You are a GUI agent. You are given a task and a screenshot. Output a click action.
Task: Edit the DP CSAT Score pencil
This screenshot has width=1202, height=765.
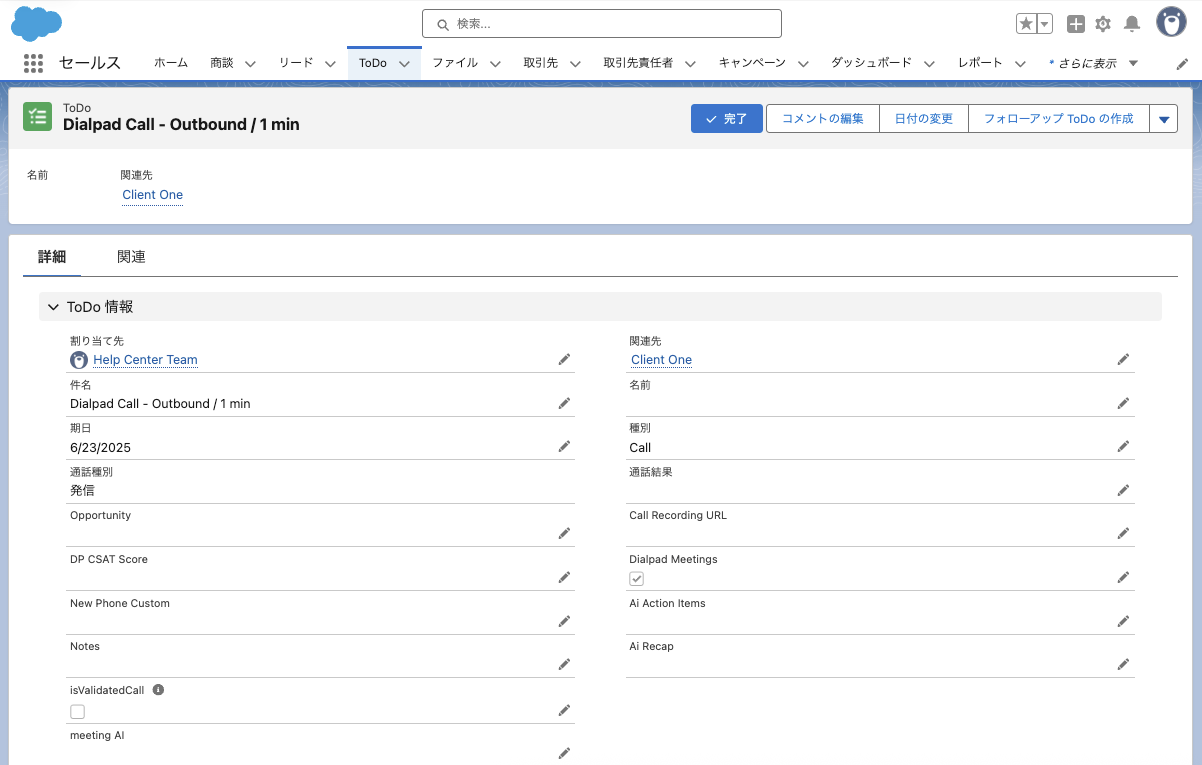(564, 577)
